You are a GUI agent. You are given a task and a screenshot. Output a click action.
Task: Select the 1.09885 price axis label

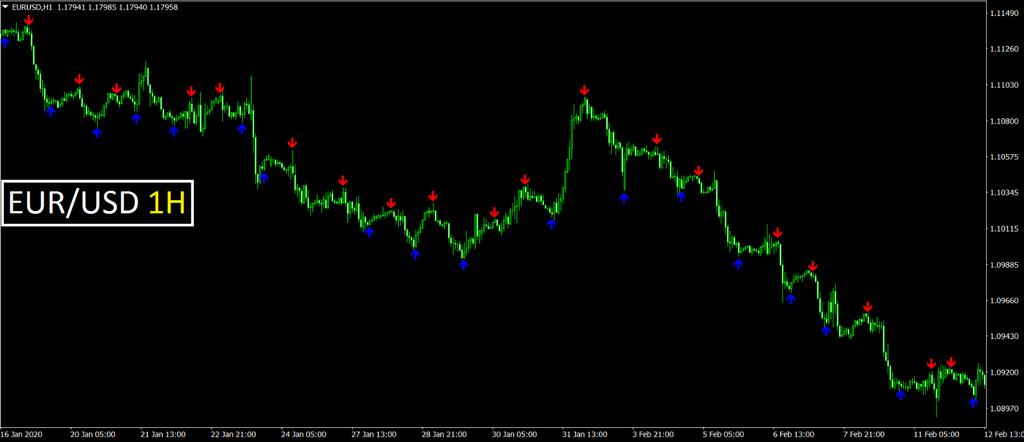(x=1006, y=265)
